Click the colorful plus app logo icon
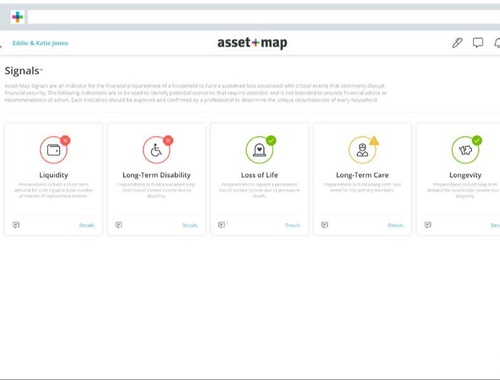 tap(17, 17)
